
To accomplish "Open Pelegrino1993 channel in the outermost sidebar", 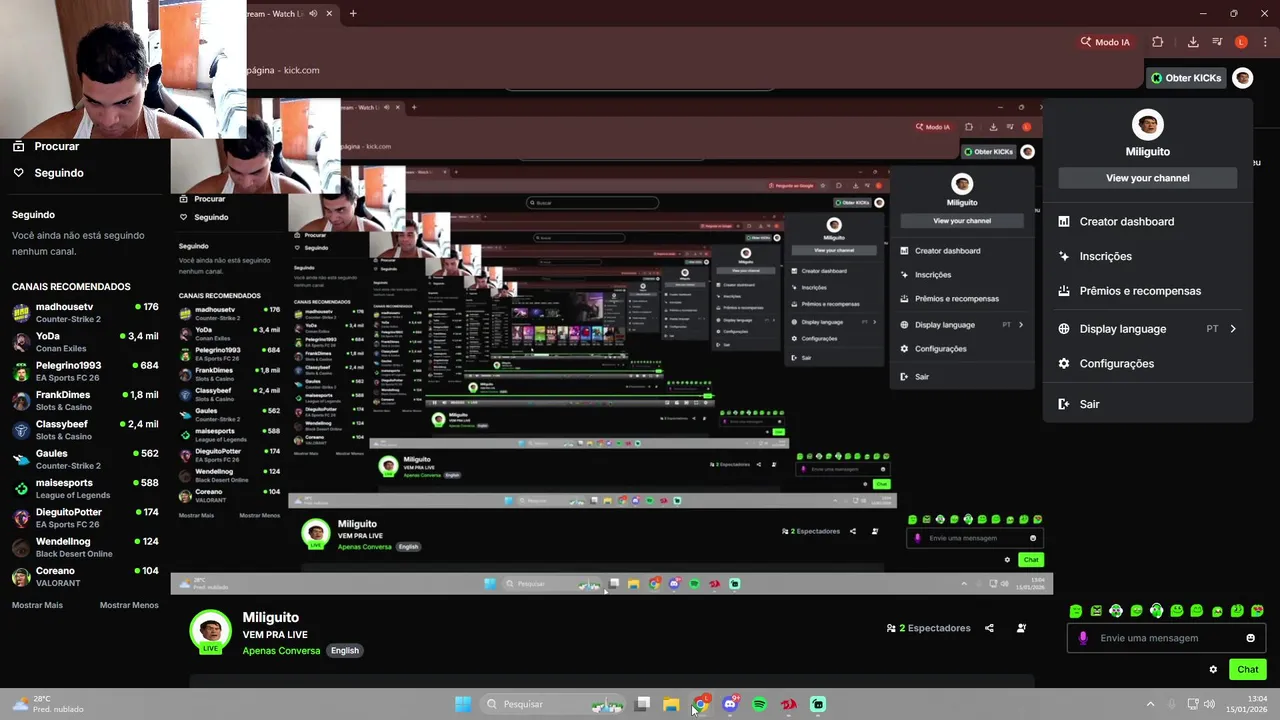I will [85, 371].
